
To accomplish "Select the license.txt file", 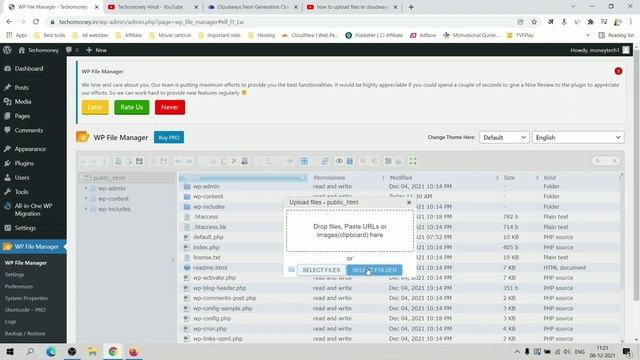I will (x=207, y=258).
